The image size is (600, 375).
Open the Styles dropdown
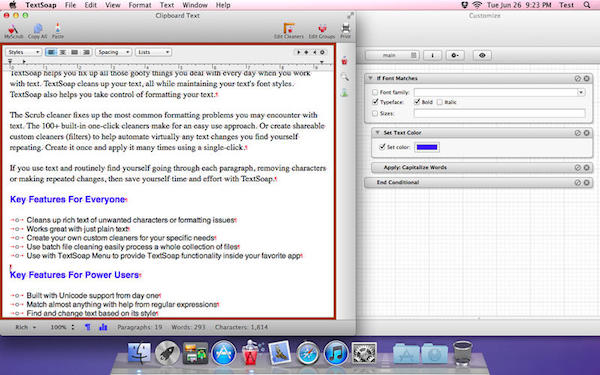[23, 52]
